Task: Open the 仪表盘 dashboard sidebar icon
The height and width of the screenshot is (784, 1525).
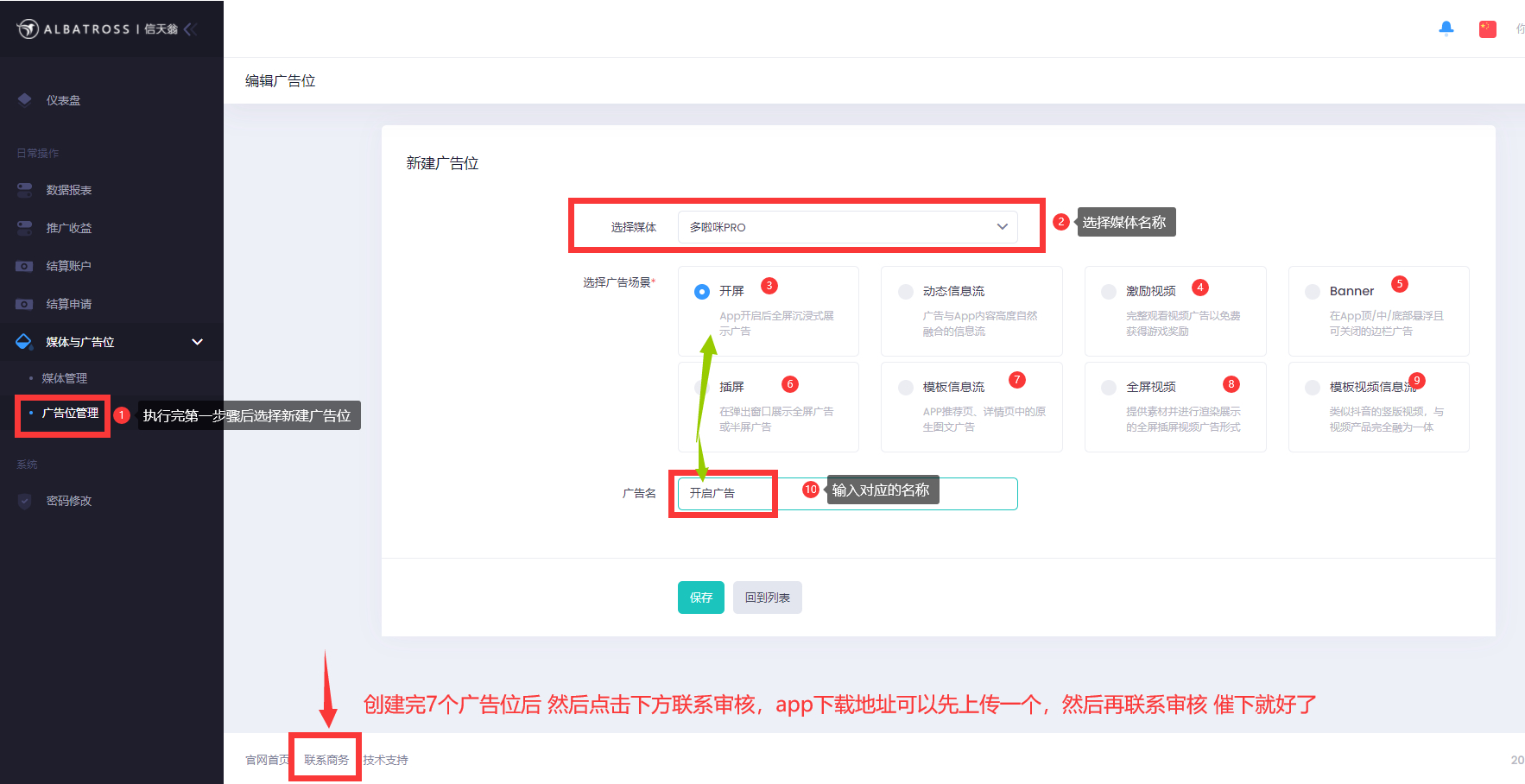Action: pyautogui.click(x=25, y=99)
